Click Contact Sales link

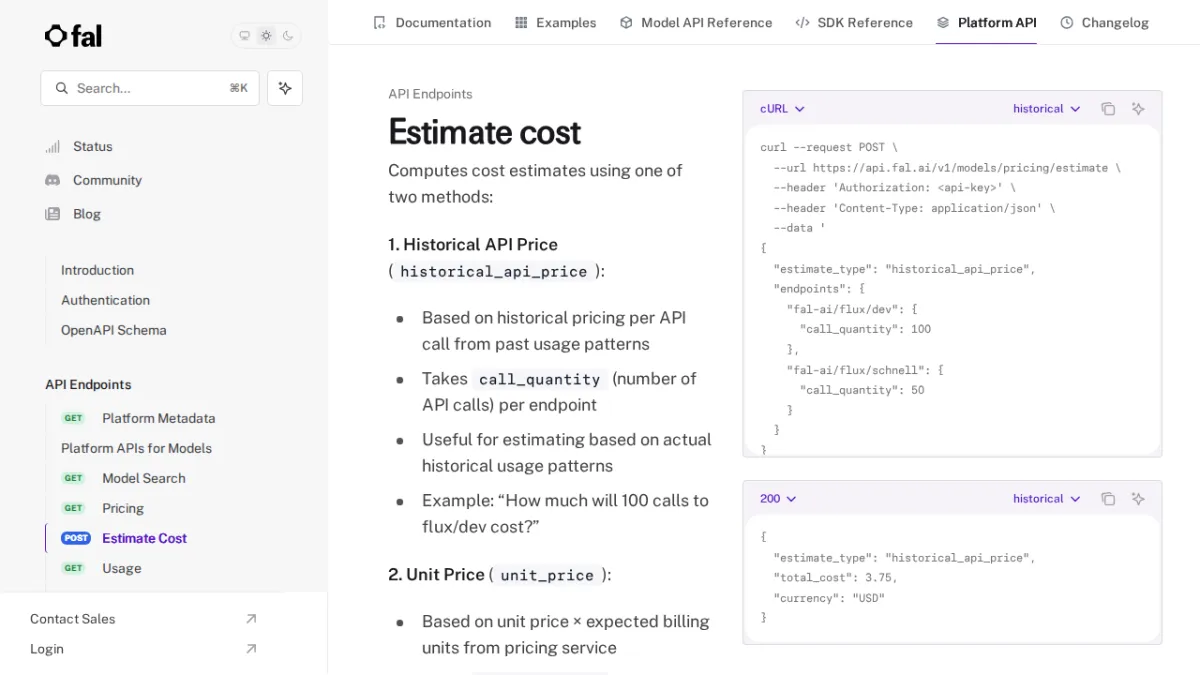[x=72, y=619]
